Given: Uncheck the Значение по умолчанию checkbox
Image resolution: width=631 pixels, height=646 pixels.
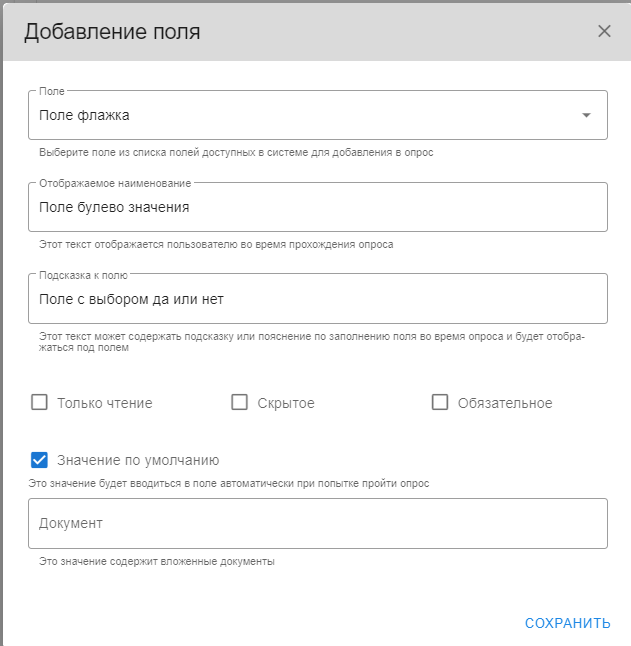Looking at the screenshot, I should pos(40,460).
